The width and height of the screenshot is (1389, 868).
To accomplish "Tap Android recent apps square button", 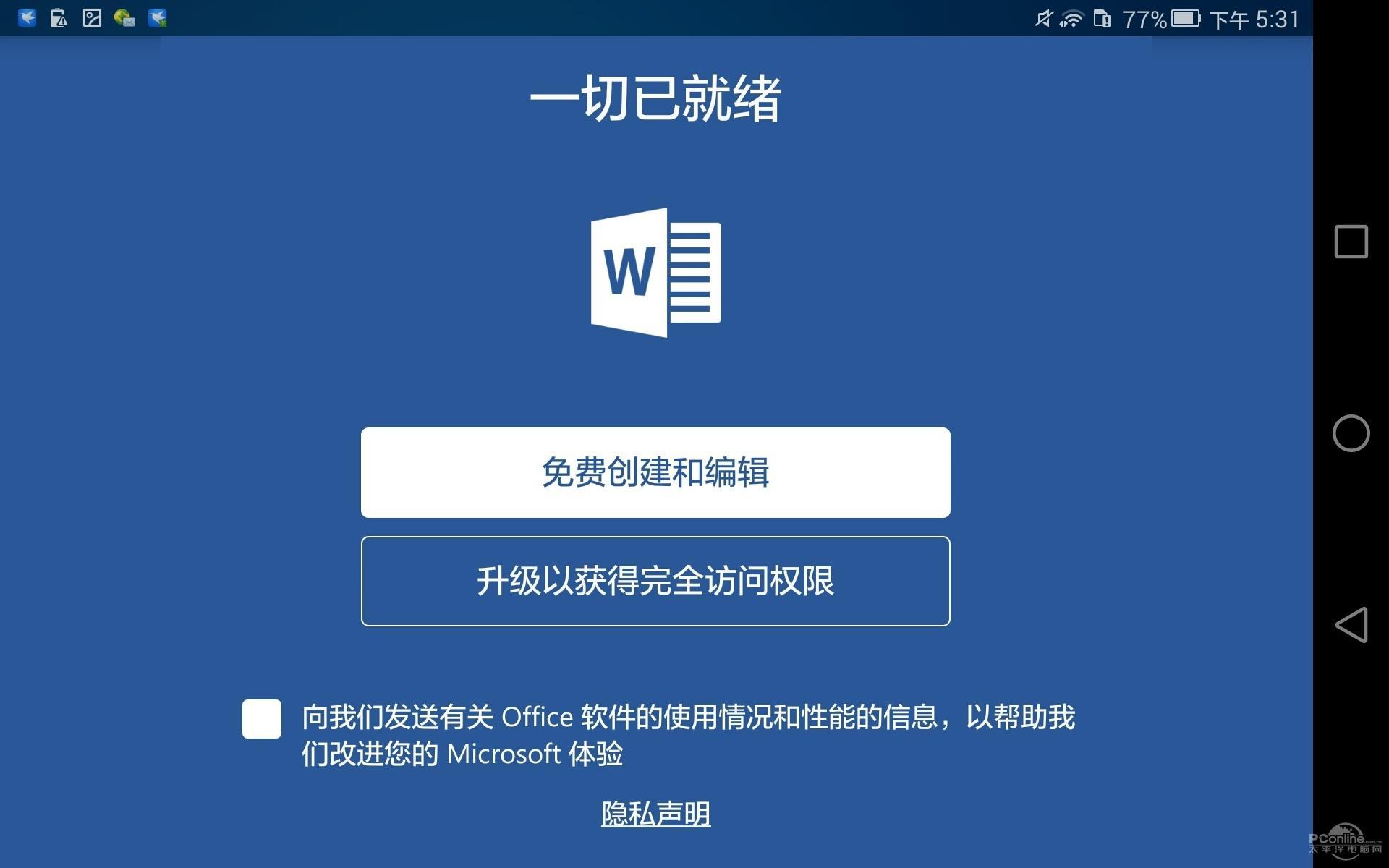I will pyautogui.click(x=1351, y=241).
